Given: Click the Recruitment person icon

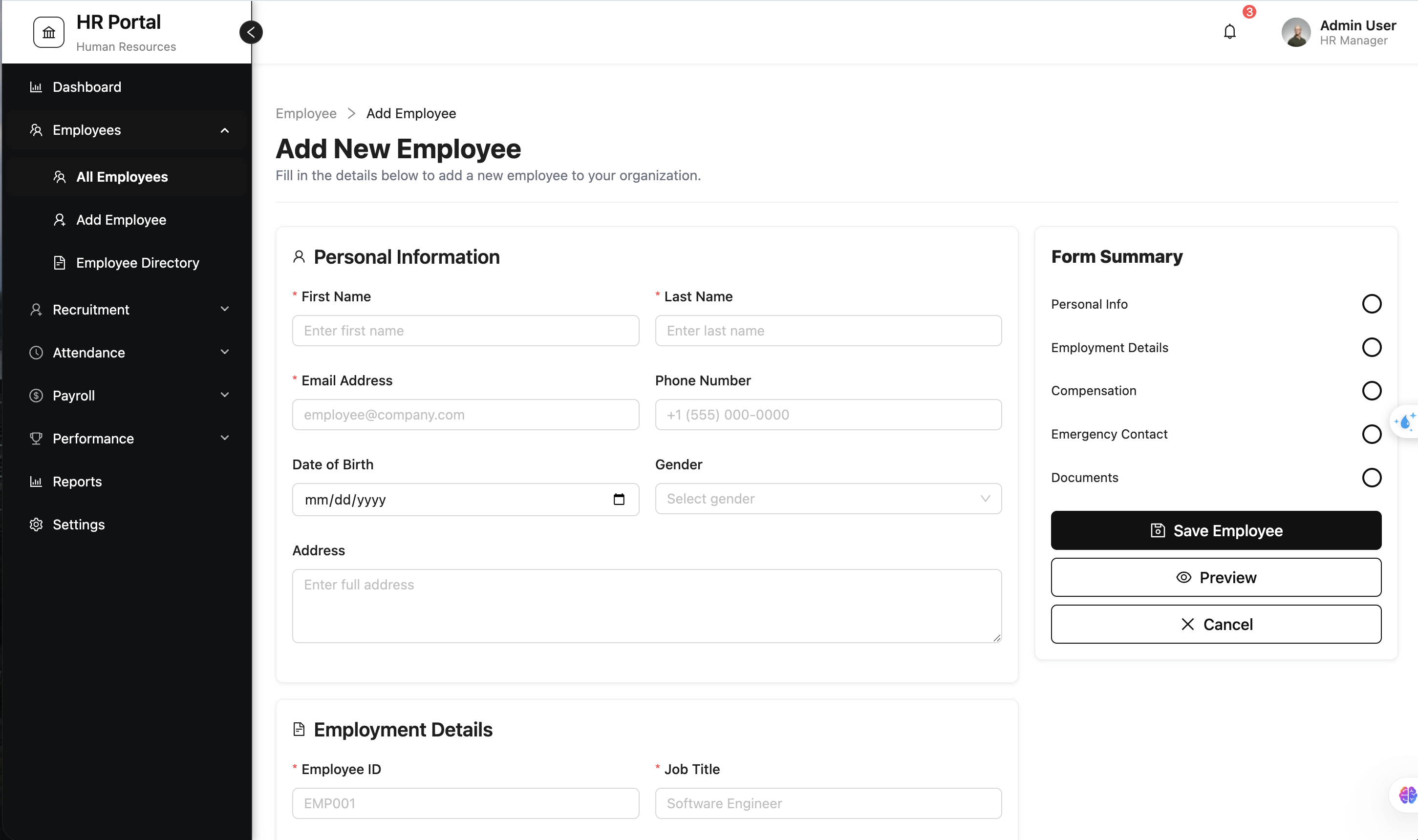Looking at the screenshot, I should click(36, 310).
